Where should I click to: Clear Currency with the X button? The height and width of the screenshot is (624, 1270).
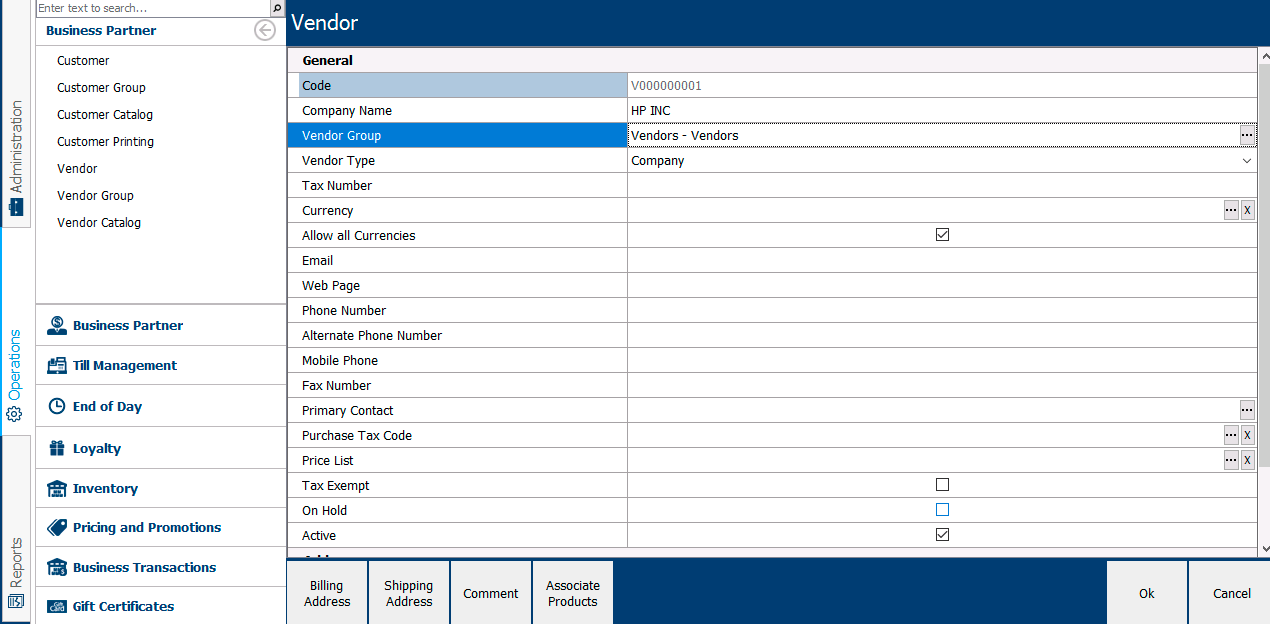1247,210
